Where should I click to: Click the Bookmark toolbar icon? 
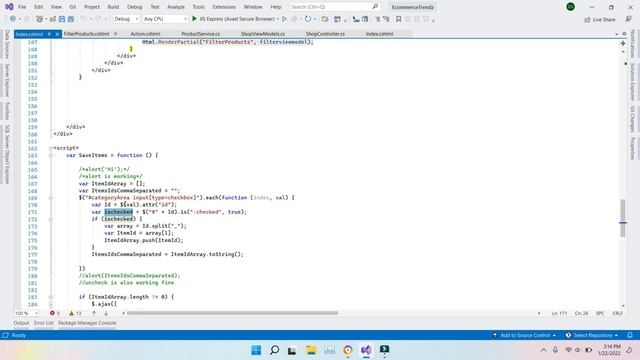pyautogui.click(x=399, y=19)
